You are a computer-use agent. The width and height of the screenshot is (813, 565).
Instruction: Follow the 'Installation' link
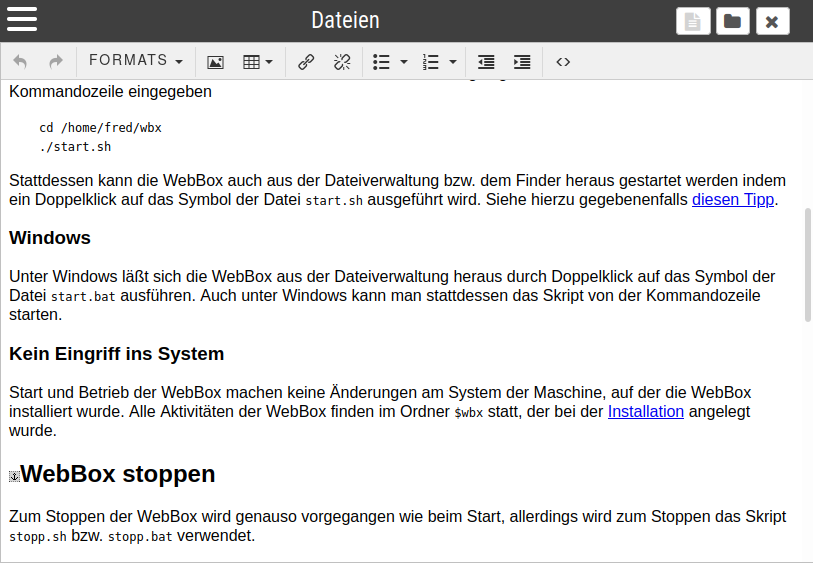click(x=646, y=412)
